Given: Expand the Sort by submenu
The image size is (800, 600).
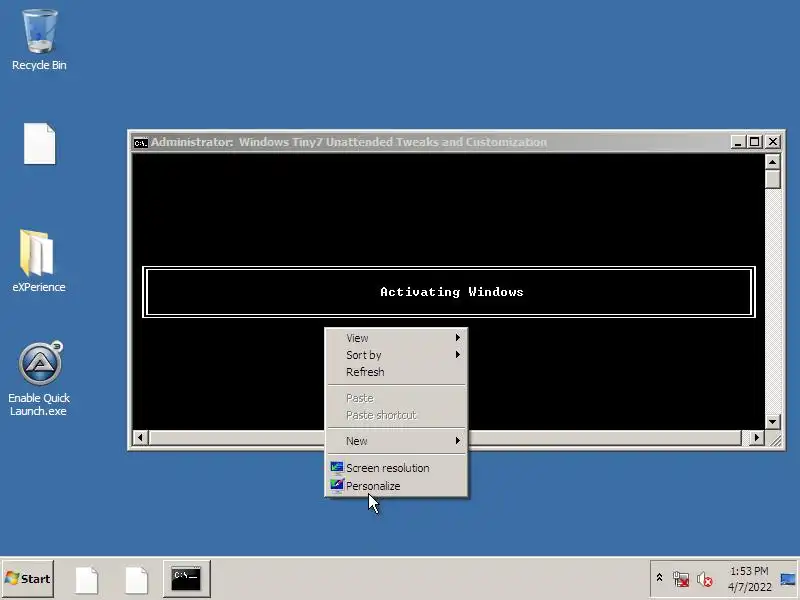Looking at the screenshot, I should click(396, 355).
